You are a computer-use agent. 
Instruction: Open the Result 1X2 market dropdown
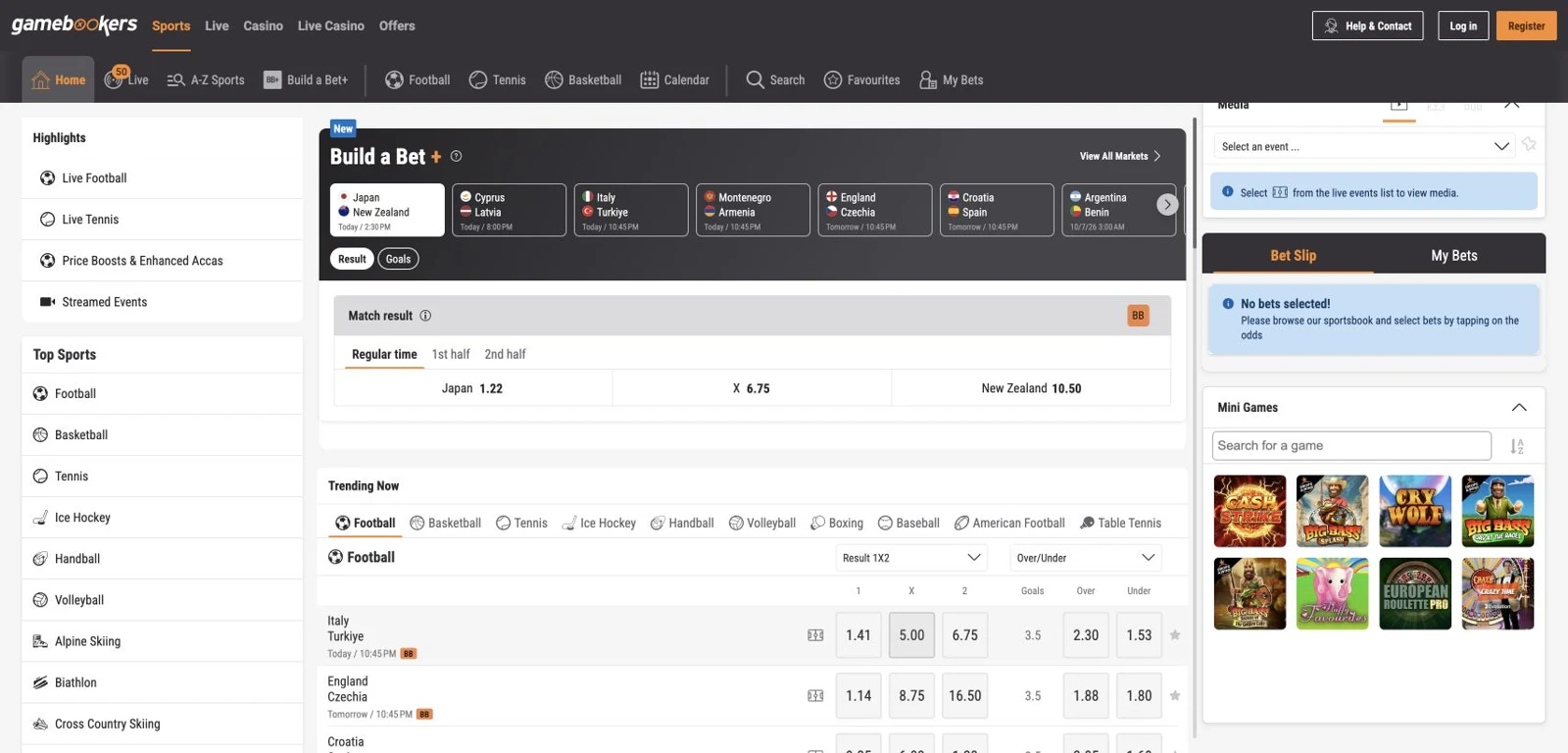pyautogui.click(x=911, y=558)
